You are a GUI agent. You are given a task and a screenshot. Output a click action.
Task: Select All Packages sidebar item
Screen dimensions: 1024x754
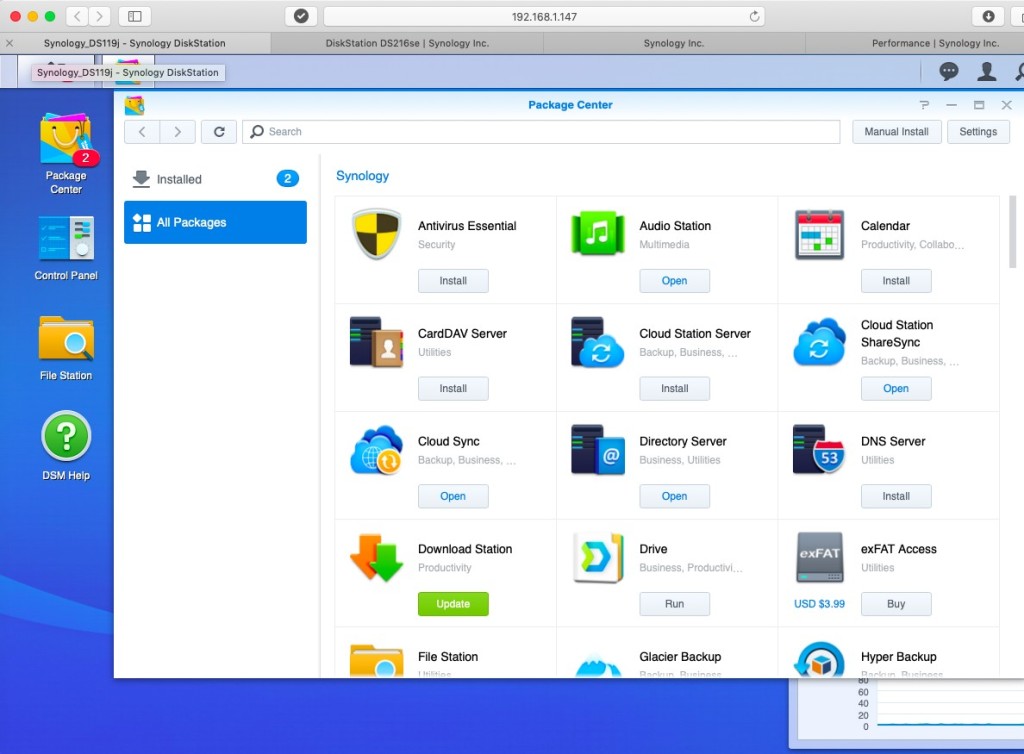[216, 222]
